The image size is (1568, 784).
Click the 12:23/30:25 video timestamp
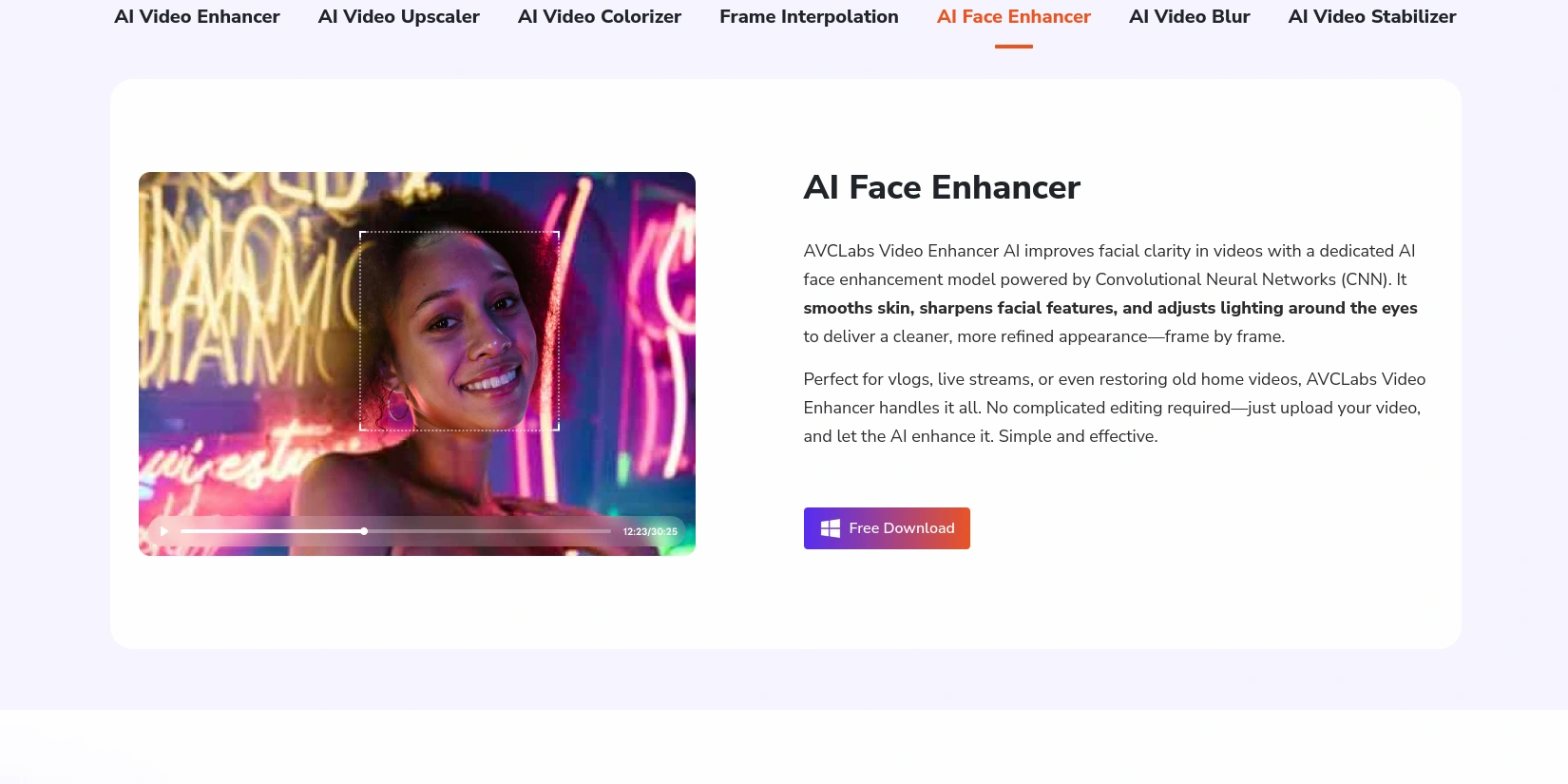point(650,531)
